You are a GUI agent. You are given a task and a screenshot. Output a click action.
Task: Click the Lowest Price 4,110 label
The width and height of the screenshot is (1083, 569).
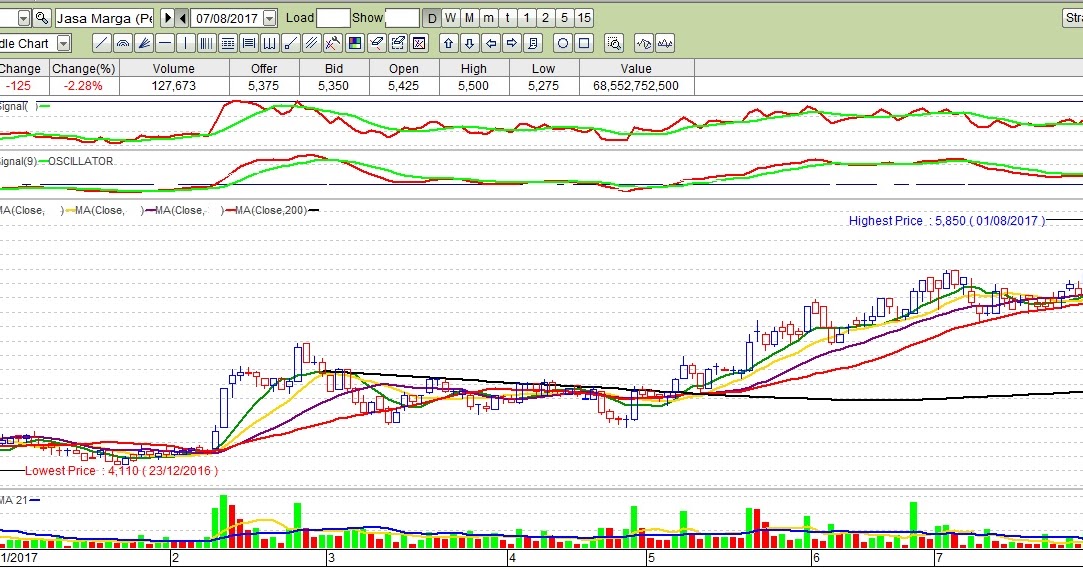coord(122,471)
